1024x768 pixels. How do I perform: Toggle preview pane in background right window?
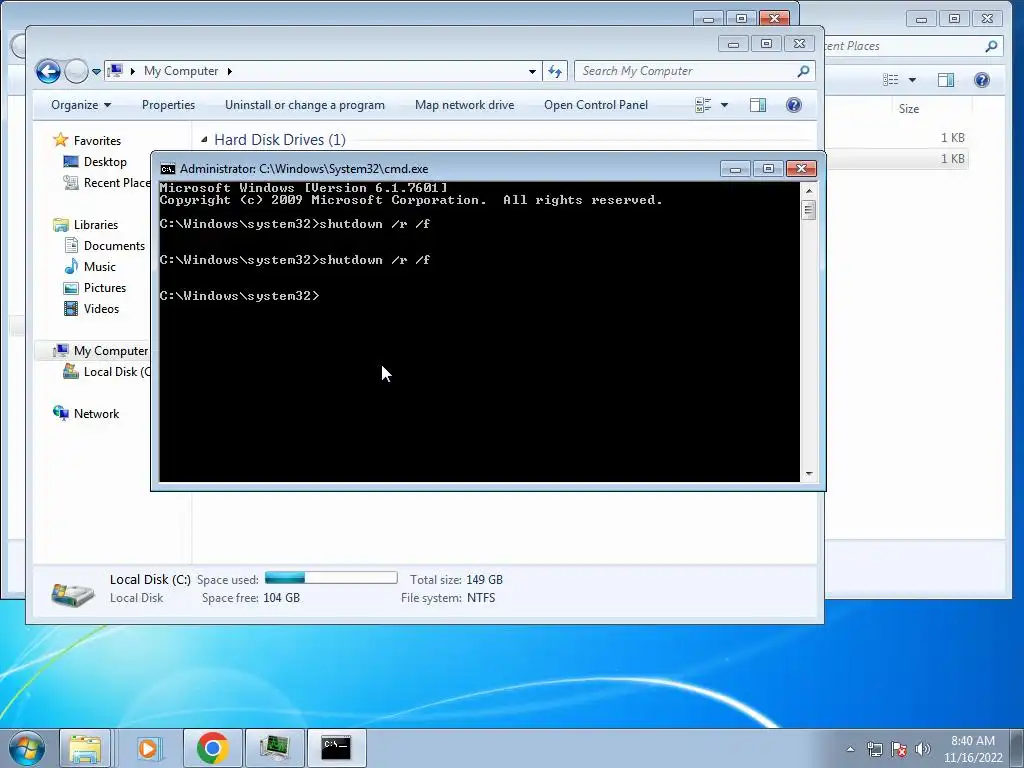946,80
